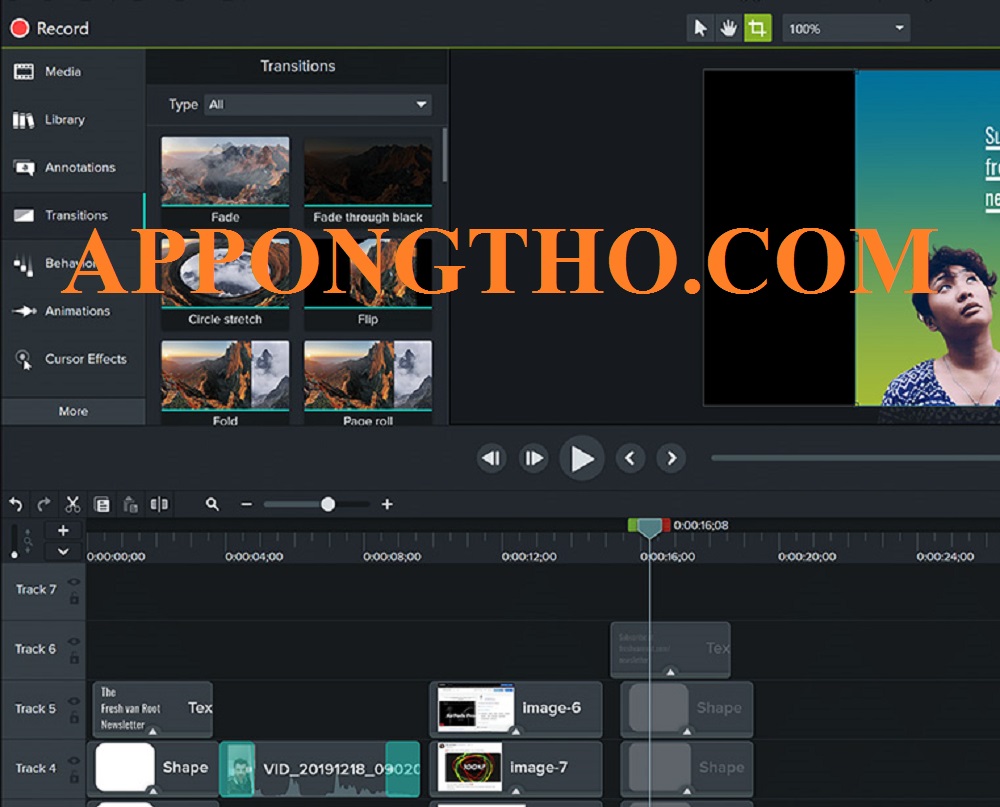Open the Annotations tab
Viewport: 1000px width, 807px height.
73,167
